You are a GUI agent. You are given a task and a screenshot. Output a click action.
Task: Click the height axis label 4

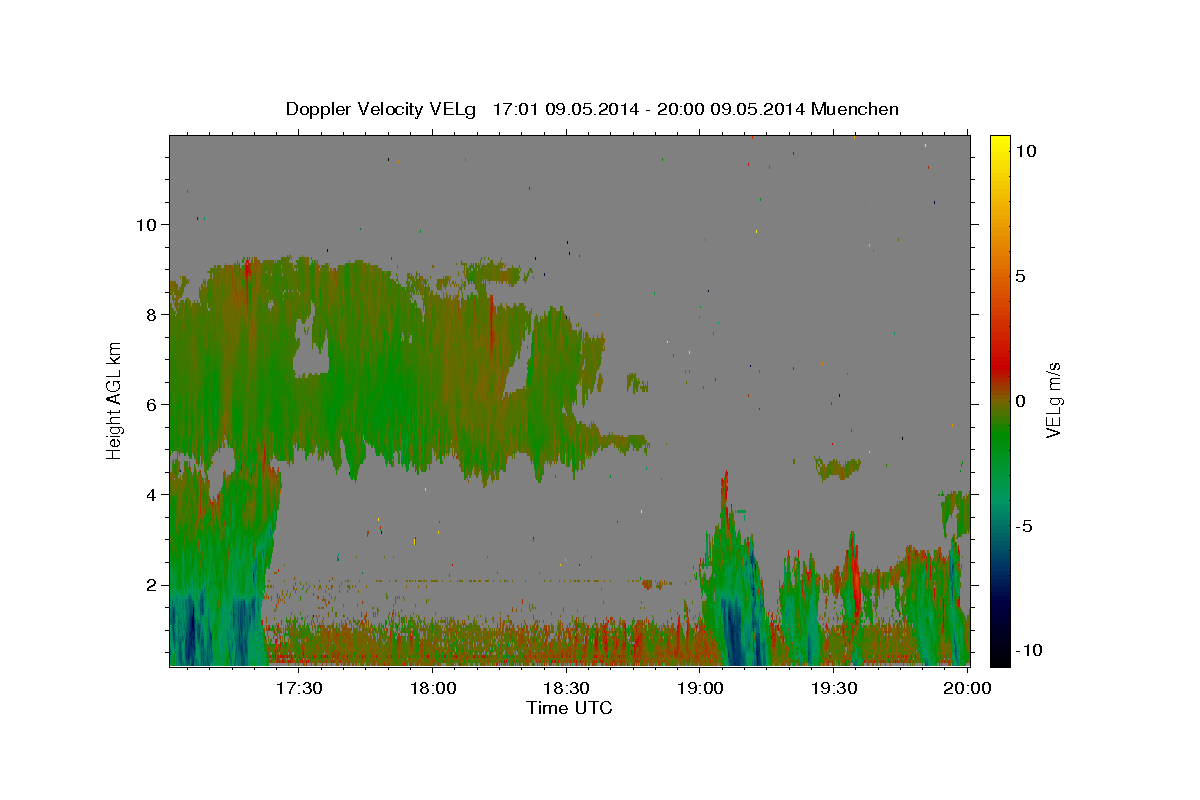pyautogui.click(x=153, y=495)
